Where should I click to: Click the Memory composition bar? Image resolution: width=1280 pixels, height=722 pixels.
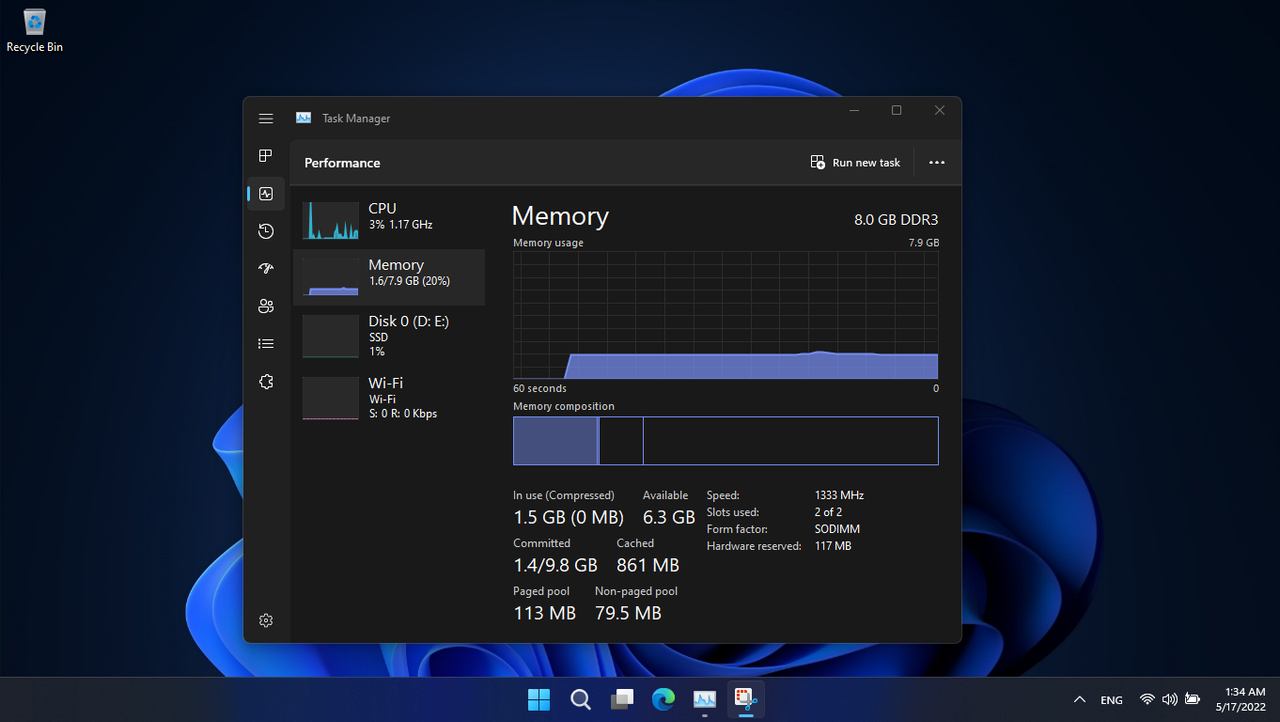point(725,440)
